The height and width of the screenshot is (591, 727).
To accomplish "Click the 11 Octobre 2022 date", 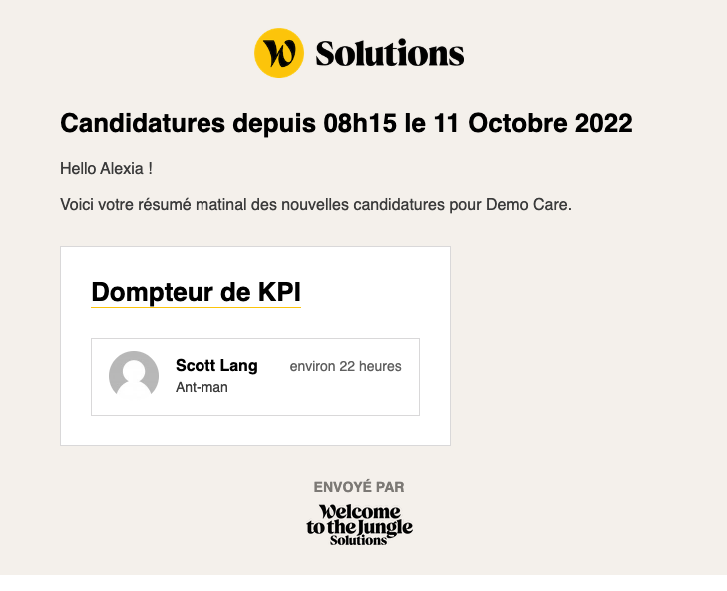I will tap(536, 124).
